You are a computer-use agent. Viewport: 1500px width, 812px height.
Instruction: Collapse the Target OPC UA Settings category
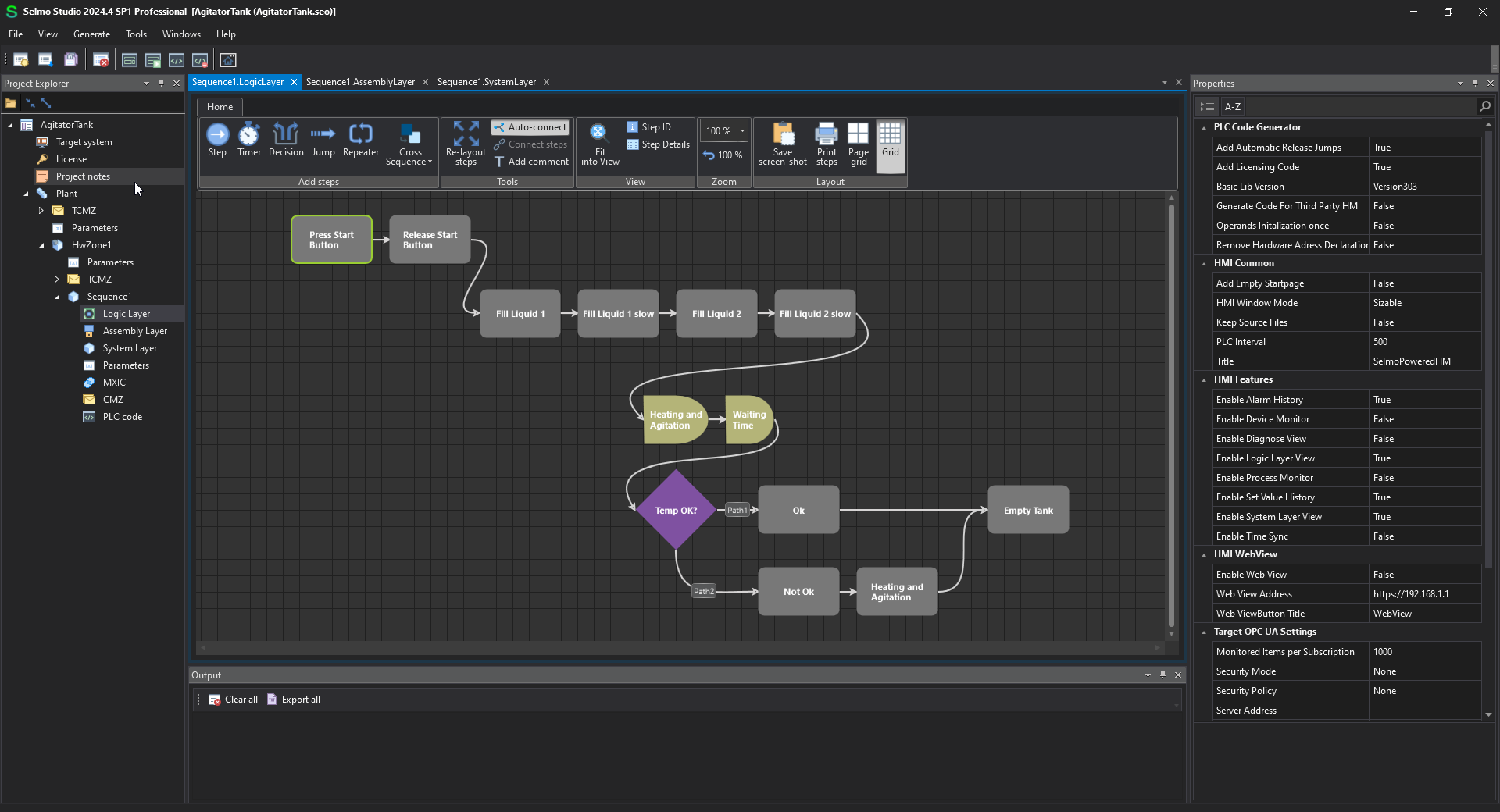1204,632
